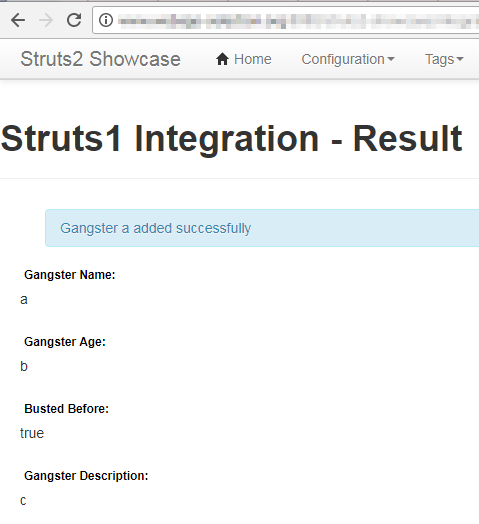Click the browser forward arrow
This screenshot has height=524, width=479.
tap(46, 20)
